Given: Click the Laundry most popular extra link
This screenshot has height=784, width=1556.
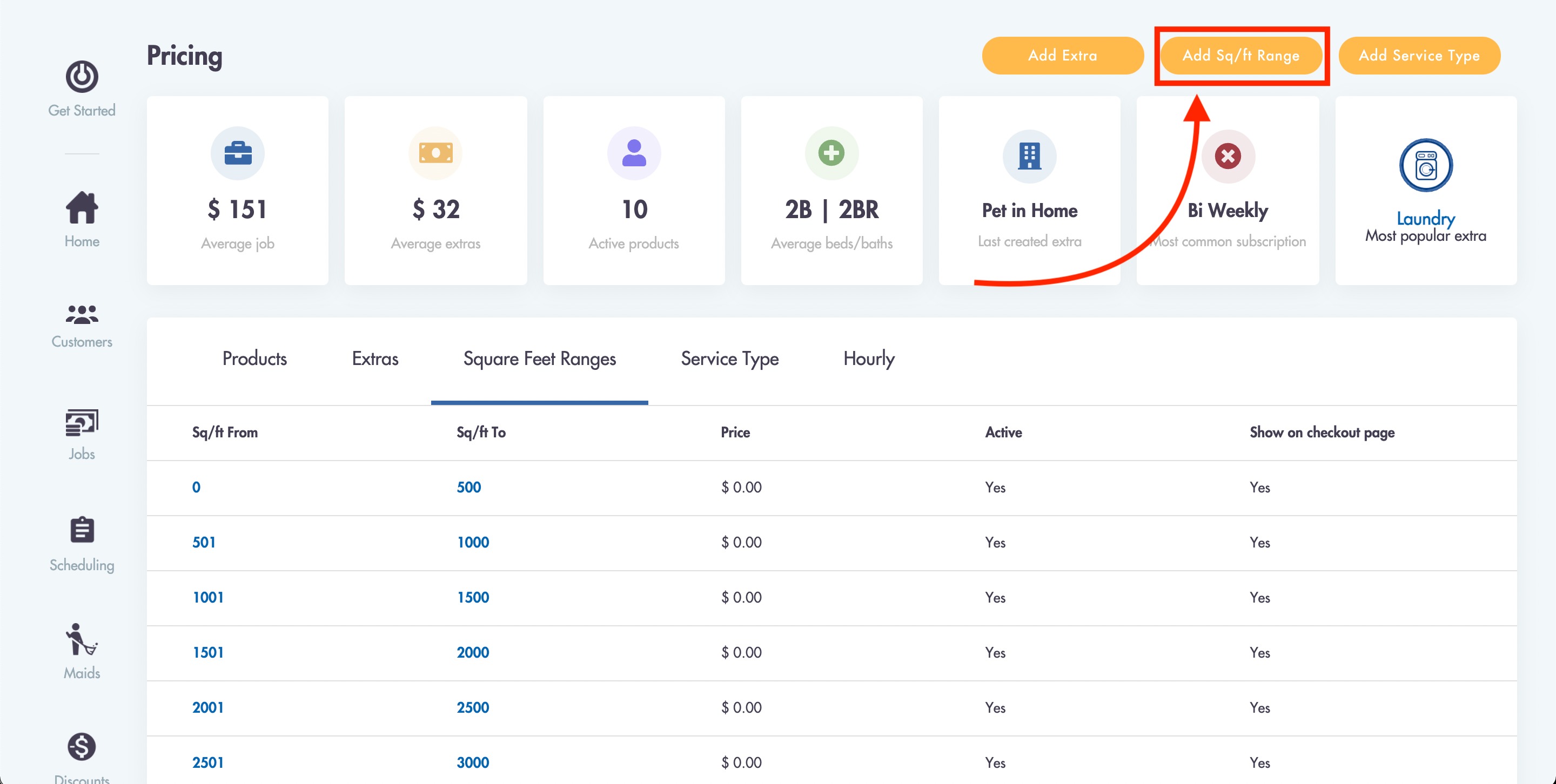Looking at the screenshot, I should click(1426, 218).
